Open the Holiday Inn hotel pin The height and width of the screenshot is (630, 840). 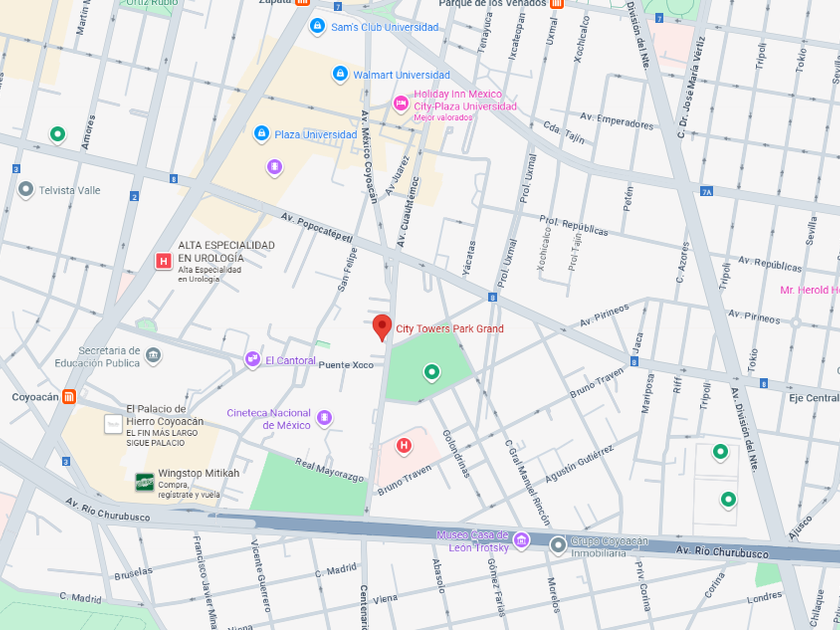click(x=400, y=103)
